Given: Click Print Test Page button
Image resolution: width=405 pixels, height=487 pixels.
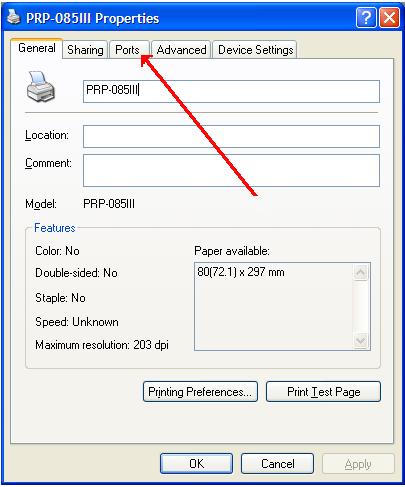Looking at the screenshot, I should (x=323, y=392).
